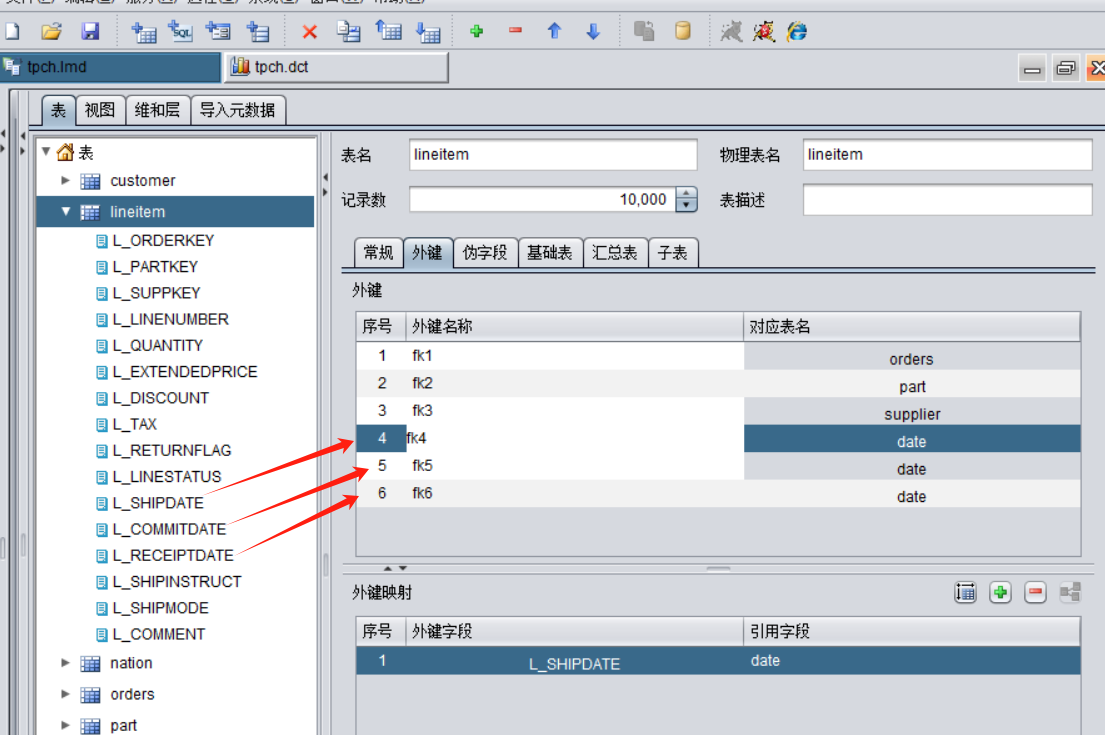Select the L_SHIPDATE field in tree

tap(158, 503)
